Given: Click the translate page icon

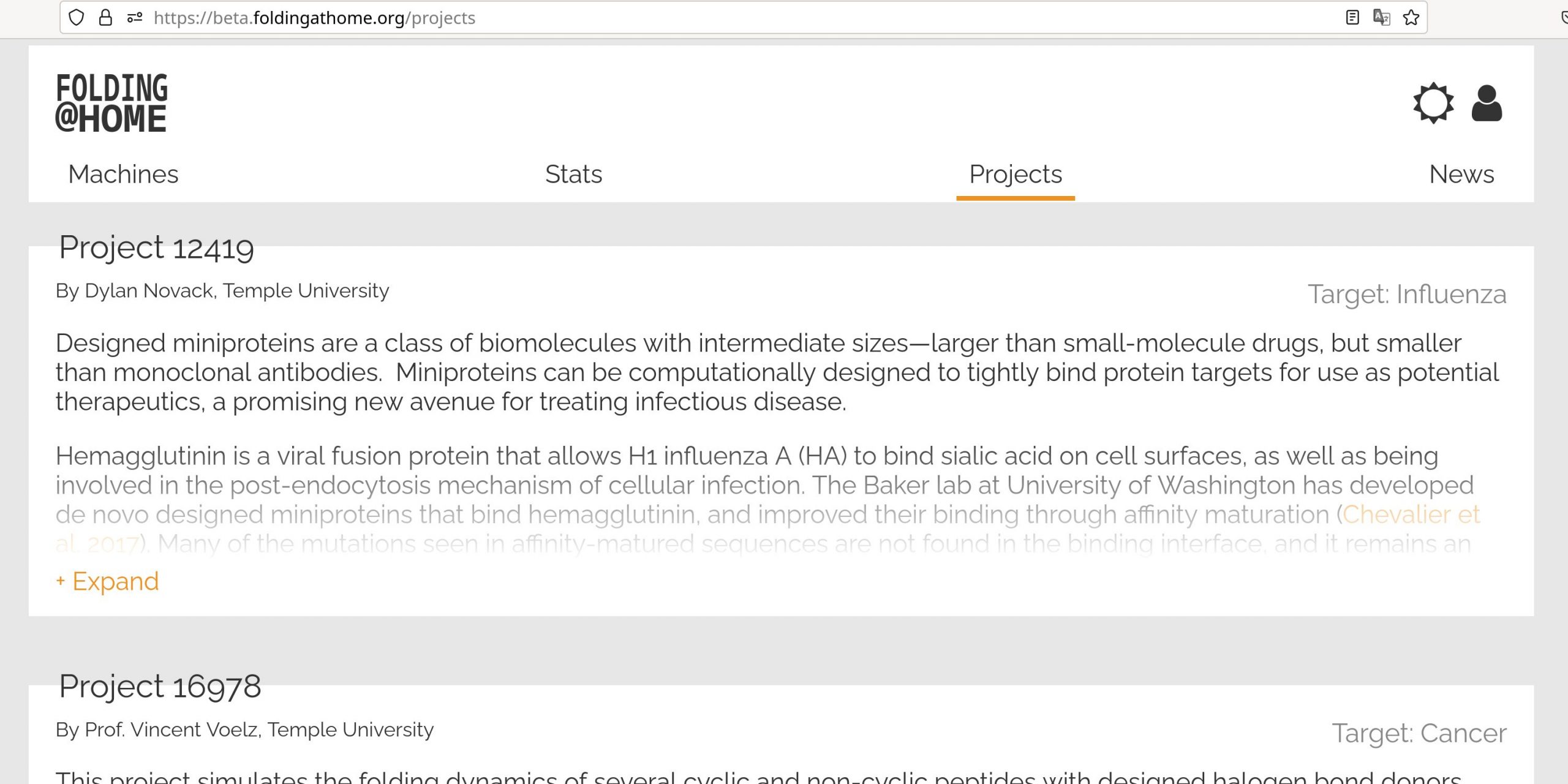Looking at the screenshot, I should pyautogui.click(x=1381, y=18).
